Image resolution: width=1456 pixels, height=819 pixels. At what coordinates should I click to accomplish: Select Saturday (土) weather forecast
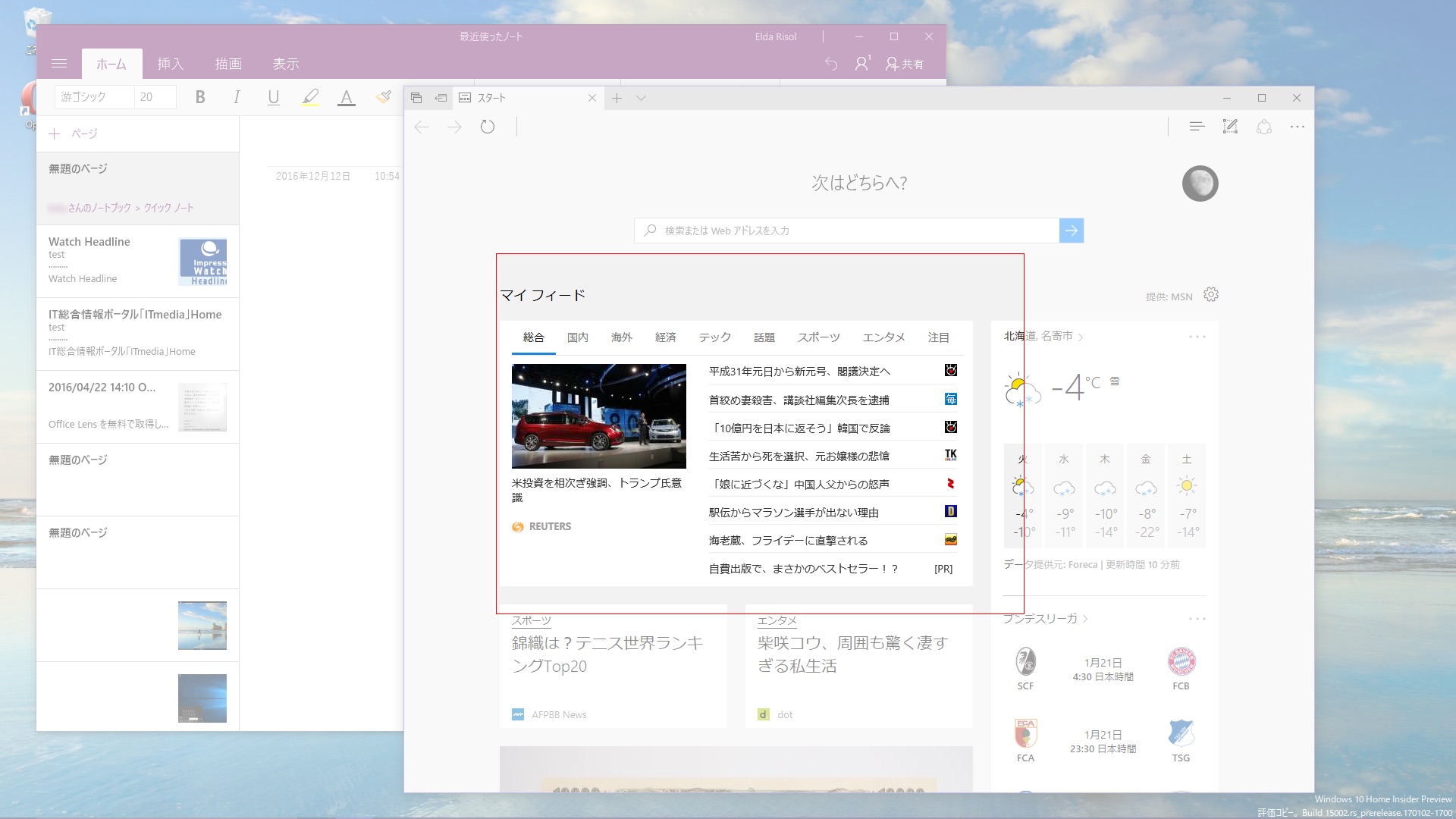[x=1187, y=496]
